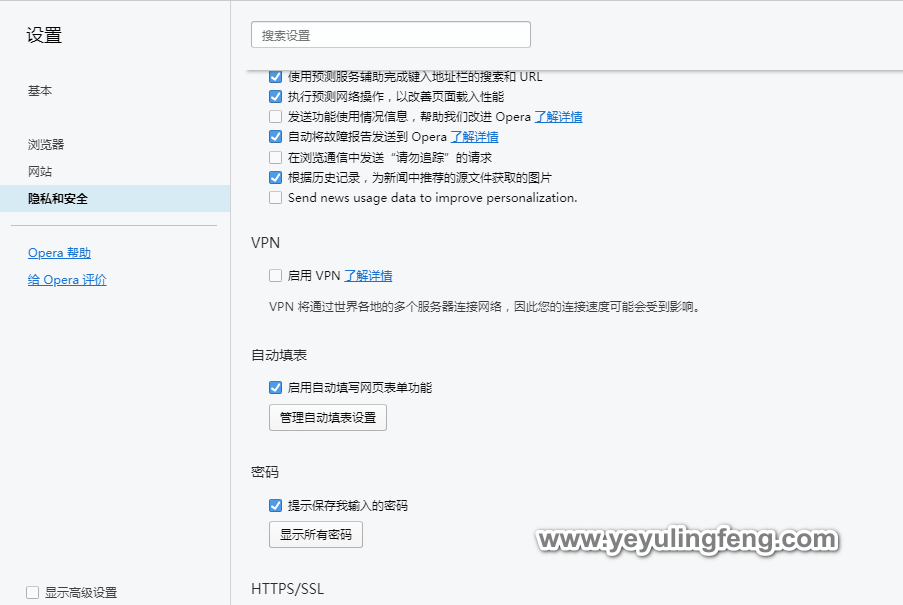The width and height of the screenshot is (903, 605).
Task: Click the VPN section heading
Action: point(265,243)
